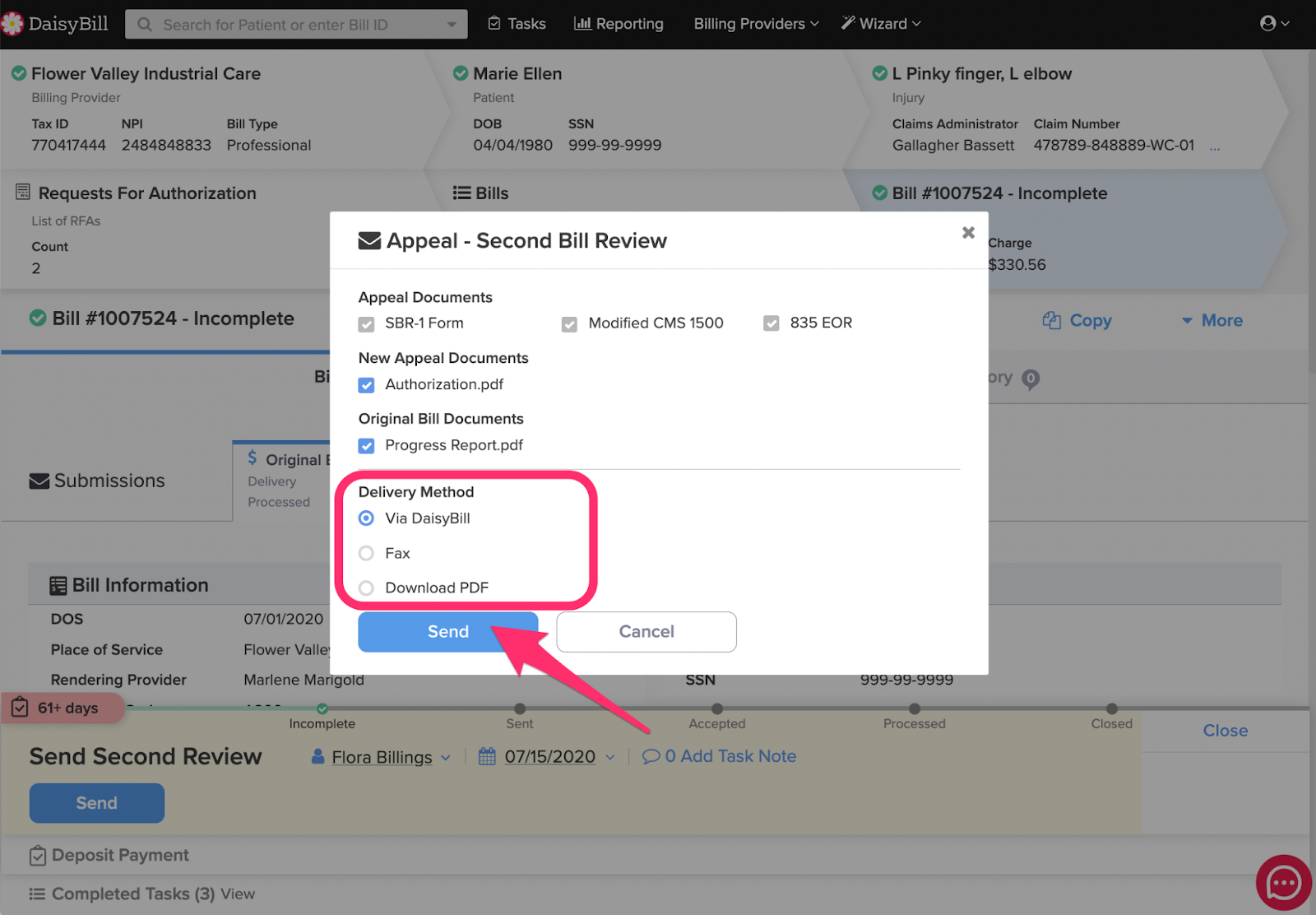Click the Bill Information table icon
This screenshot has width=1316, height=915.
coord(58,585)
